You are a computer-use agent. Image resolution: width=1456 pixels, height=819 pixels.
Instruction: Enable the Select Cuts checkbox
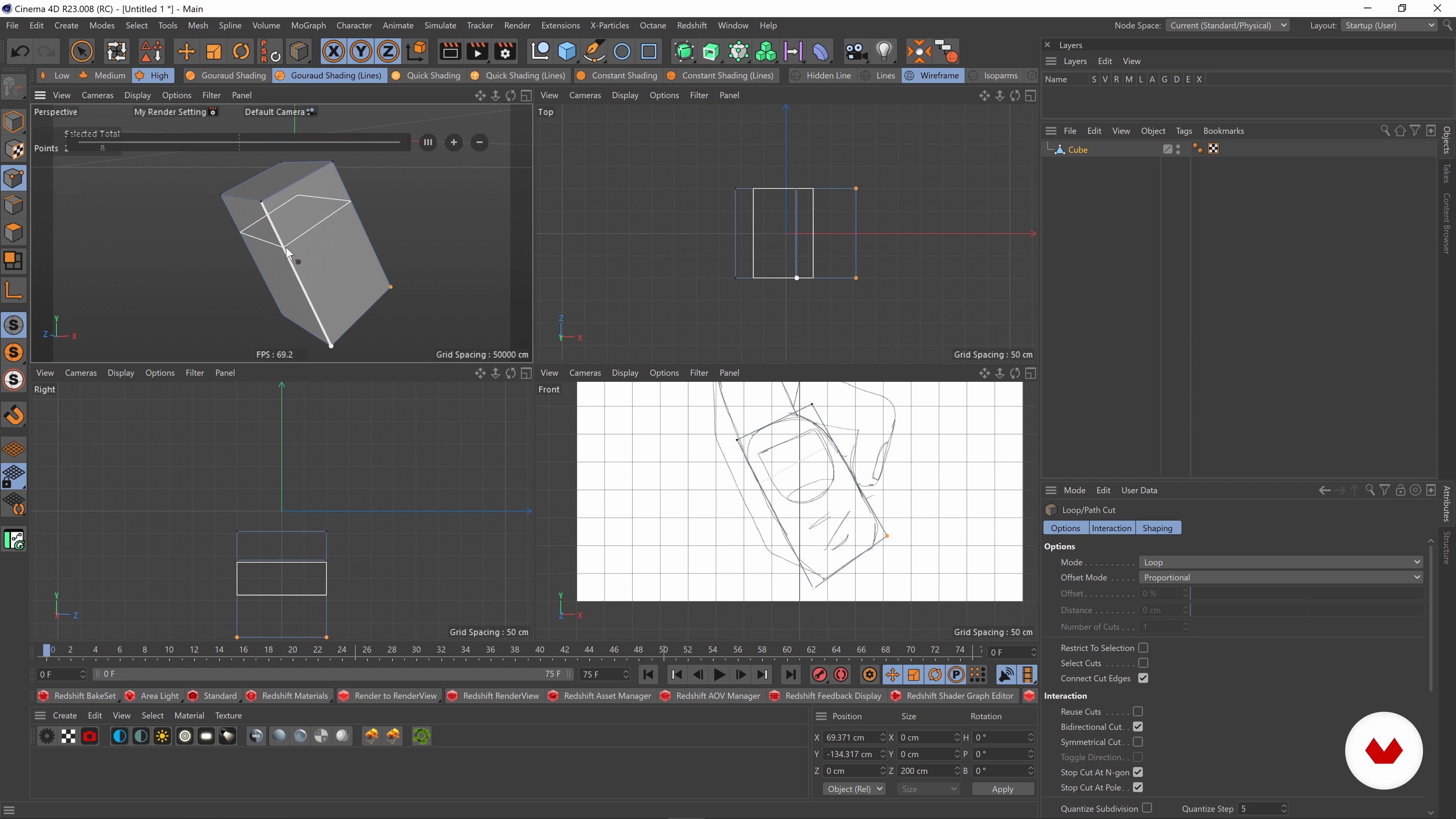[1143, 663]
